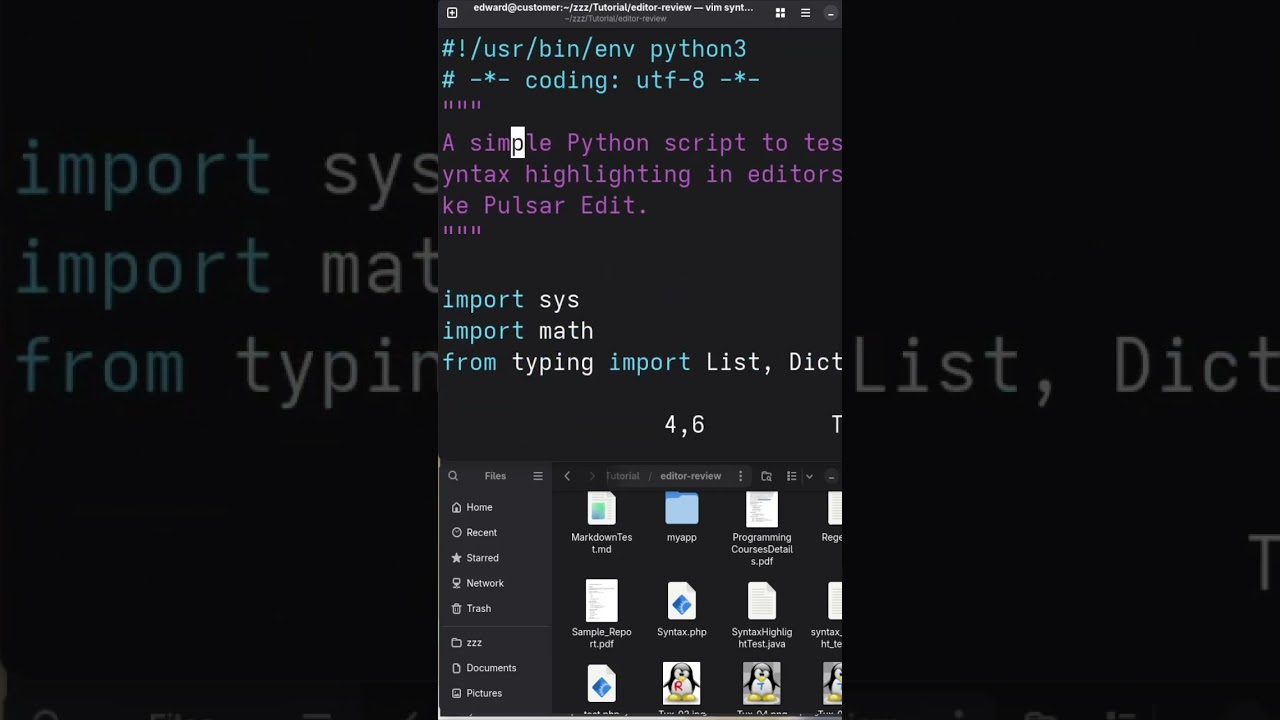Show the terminal tab overview grid
Screen dimensions: 1280x720
(780, 13)
